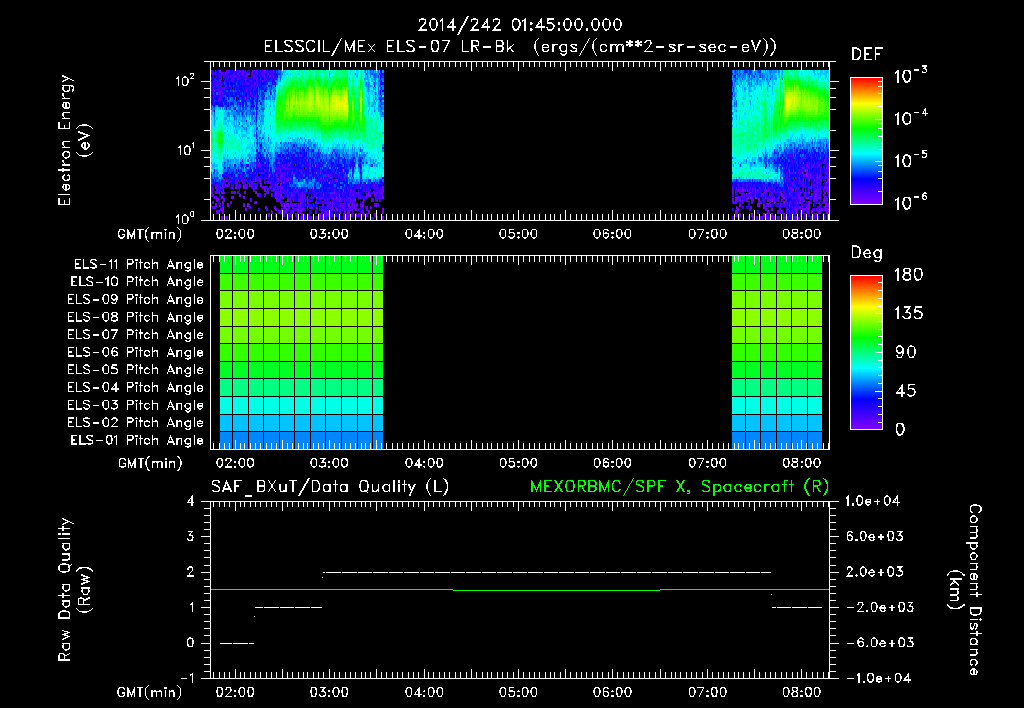Select the ELS-11 Pitch Angle label
This screenshot has width=1024, height=708.
point(138,265)
